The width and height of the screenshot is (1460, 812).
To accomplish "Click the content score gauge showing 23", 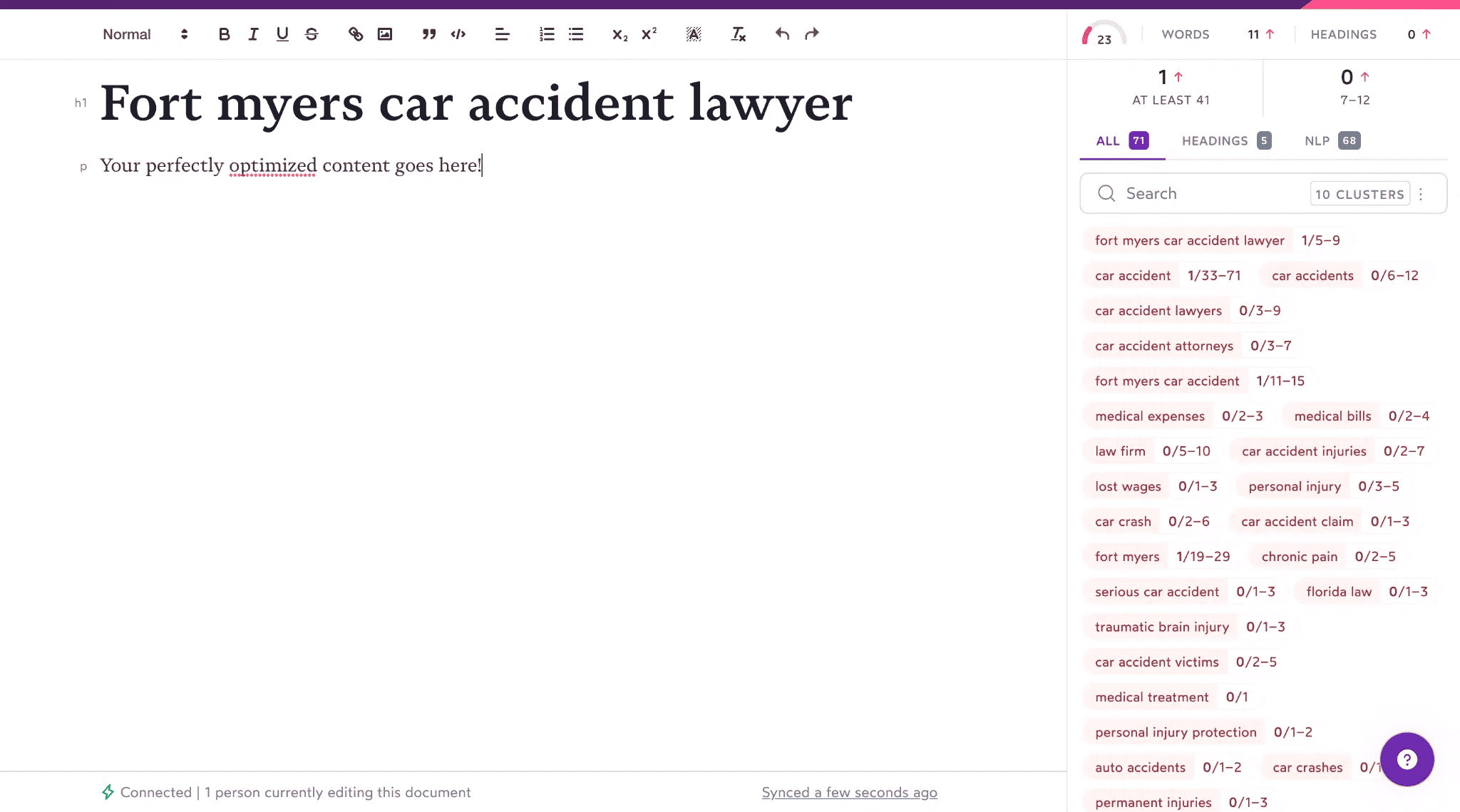I will point(1104,34).
